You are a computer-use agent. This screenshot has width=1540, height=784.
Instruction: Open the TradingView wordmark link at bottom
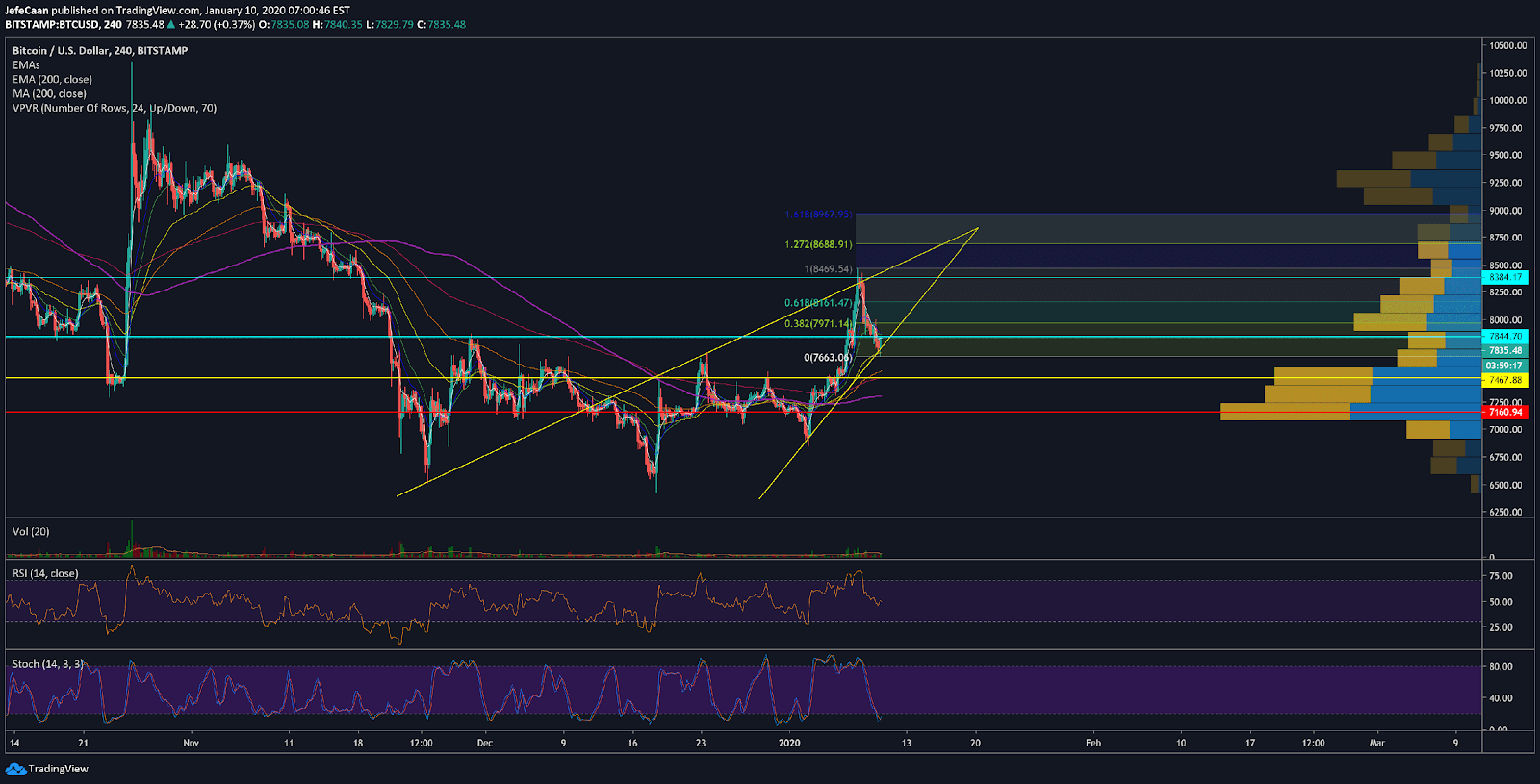[x=58, y=769]
